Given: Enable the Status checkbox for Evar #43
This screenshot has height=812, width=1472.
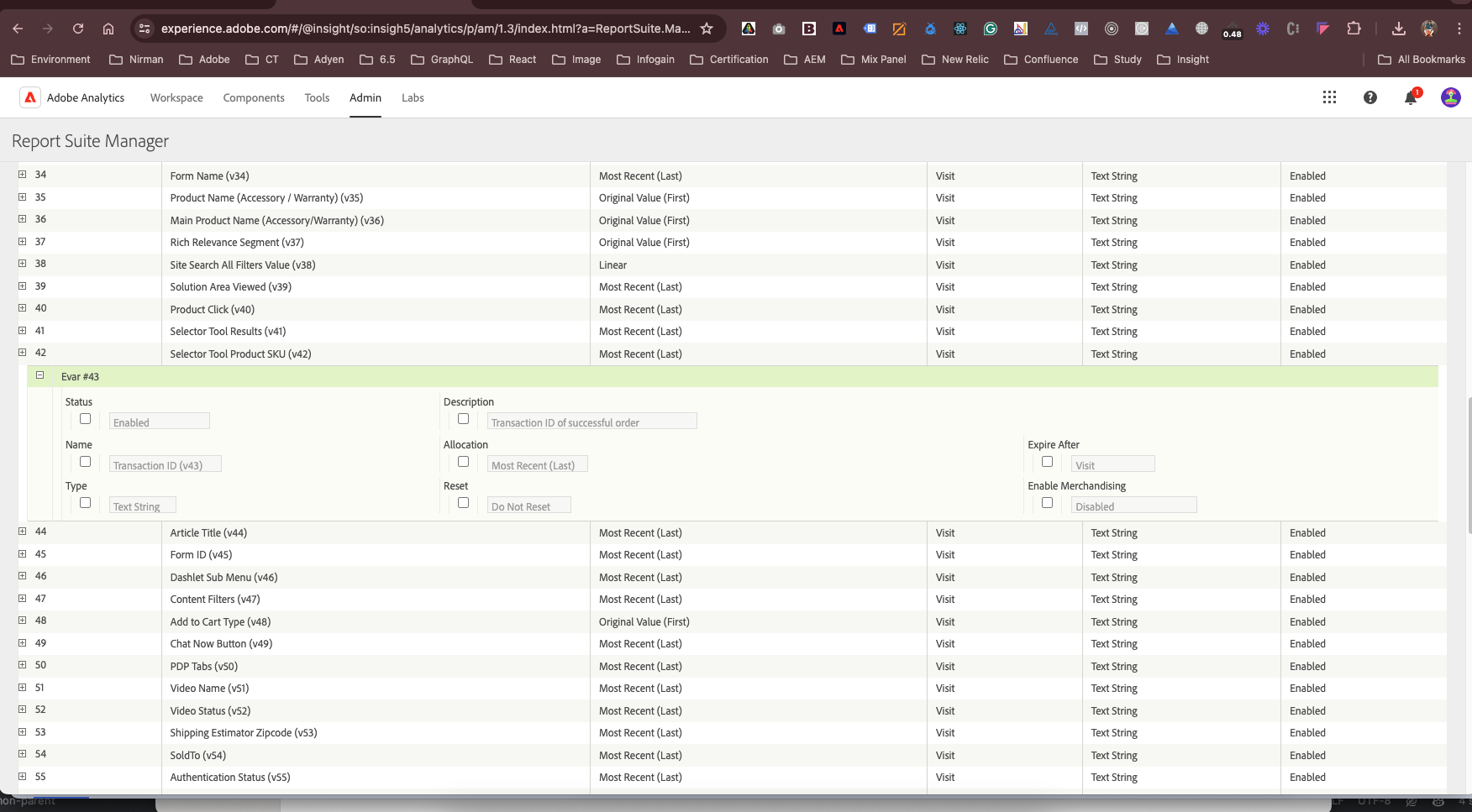Looking at the screenshot, I should coord(85,419).
